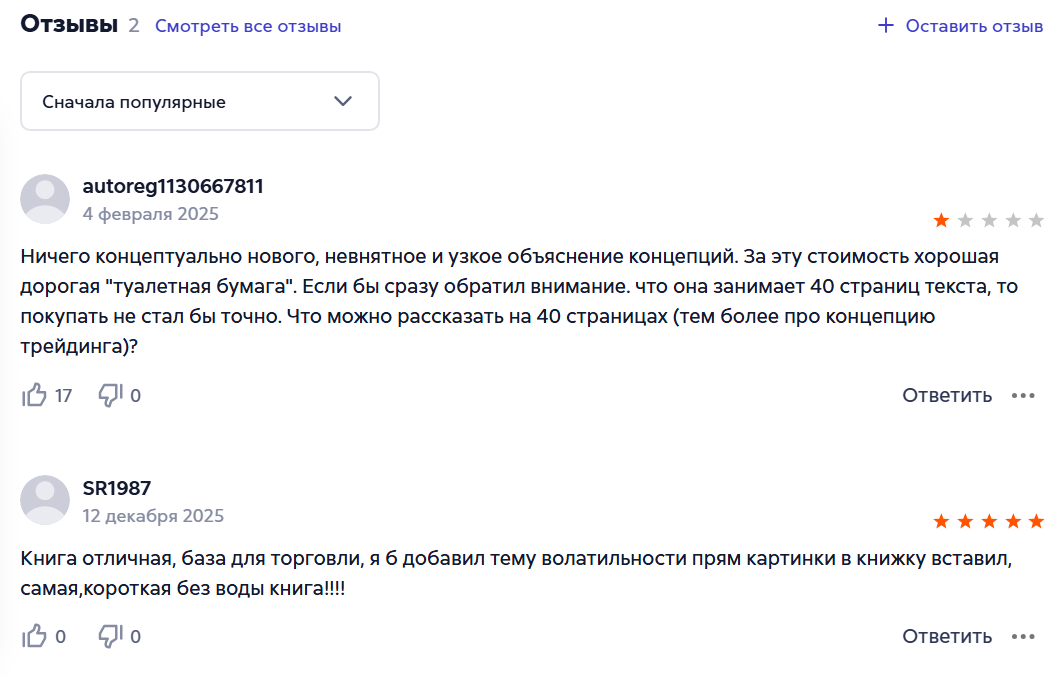The width and height of the screenshot is (1060, 678).
Task: Click Оставить отзыв to write review
Action: click(x=974, y=26)
